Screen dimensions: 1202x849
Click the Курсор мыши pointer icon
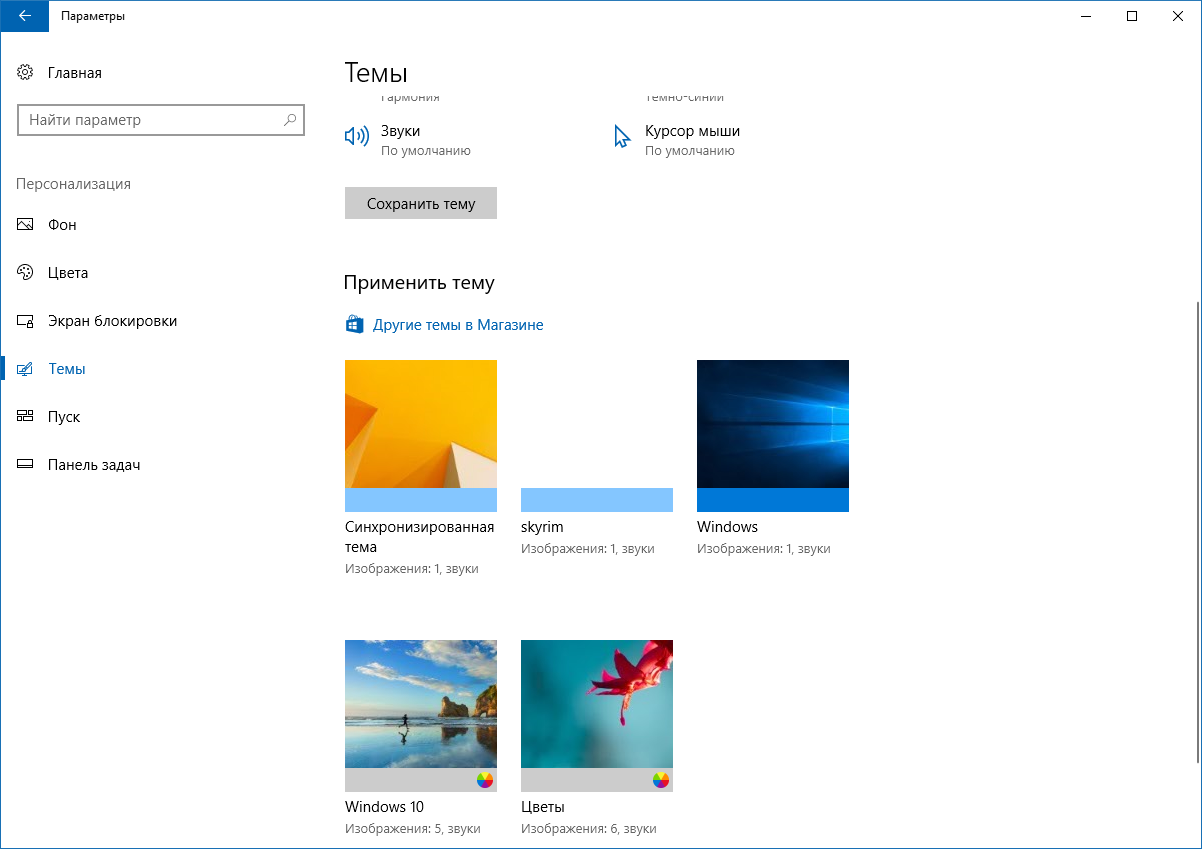[622, 137]
